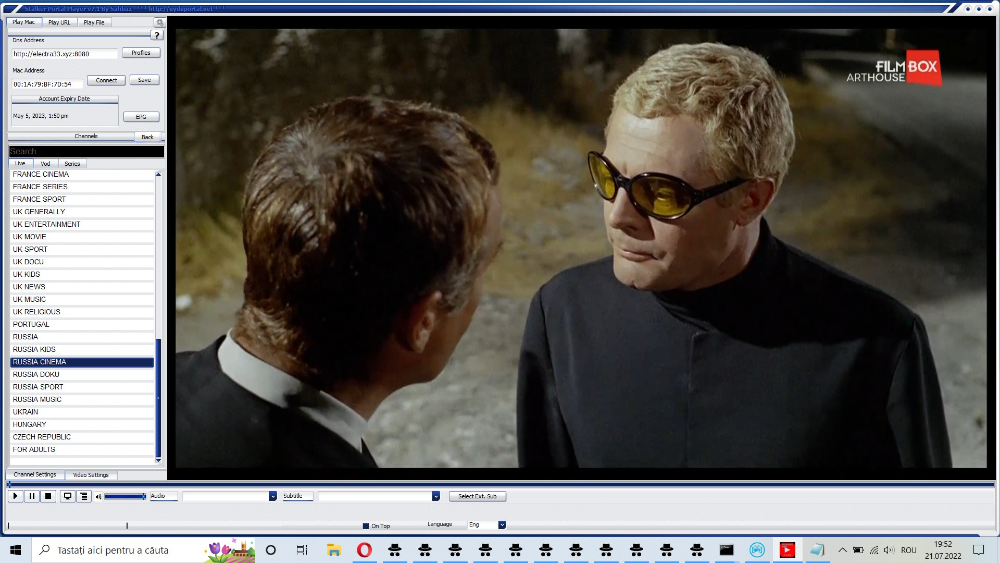Open the notification center icon
The image size is (1000, 563).
(x=979, y=550)
